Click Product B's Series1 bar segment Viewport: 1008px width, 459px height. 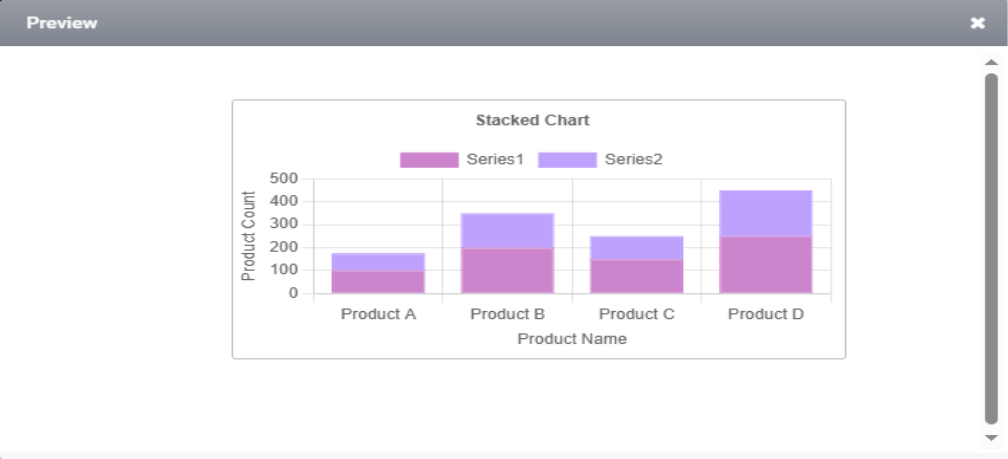click(507, 271)
